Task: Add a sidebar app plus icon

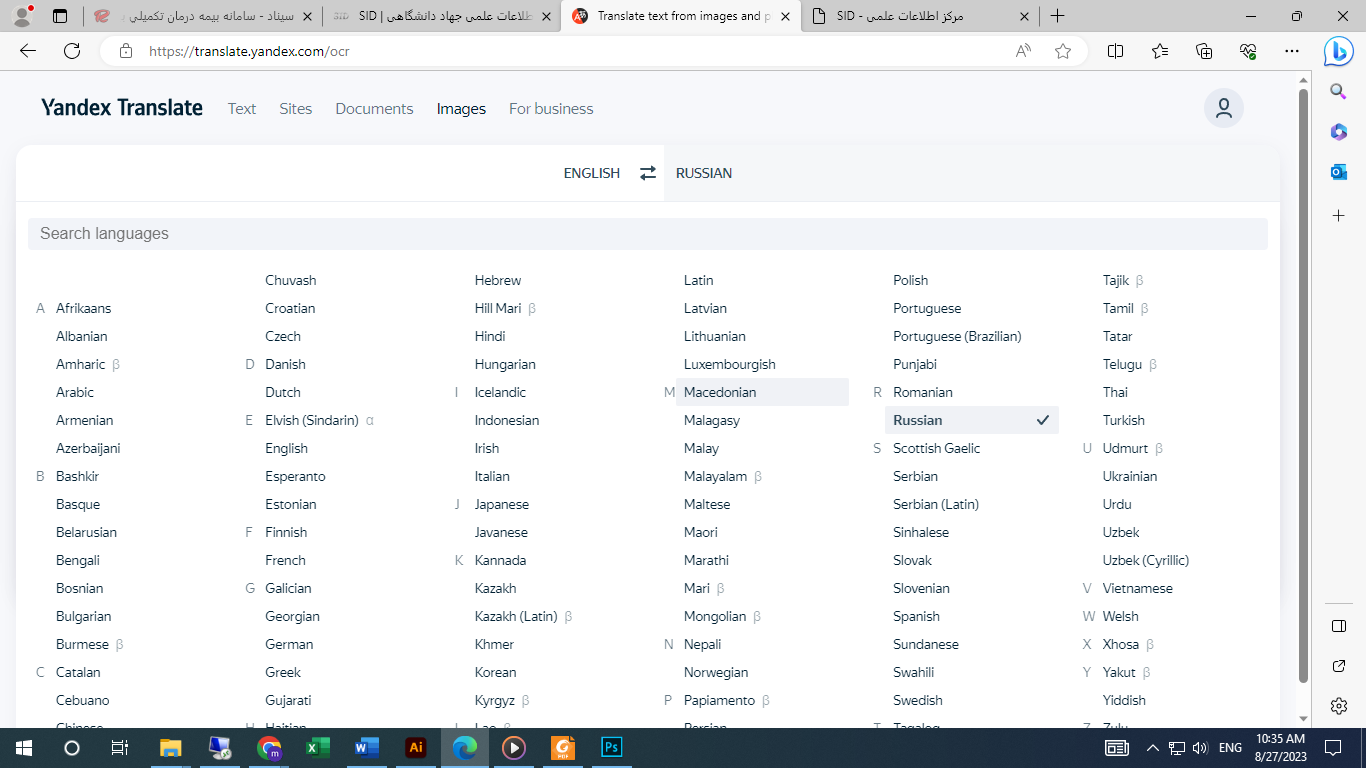Action: (x=1339, y=215)
